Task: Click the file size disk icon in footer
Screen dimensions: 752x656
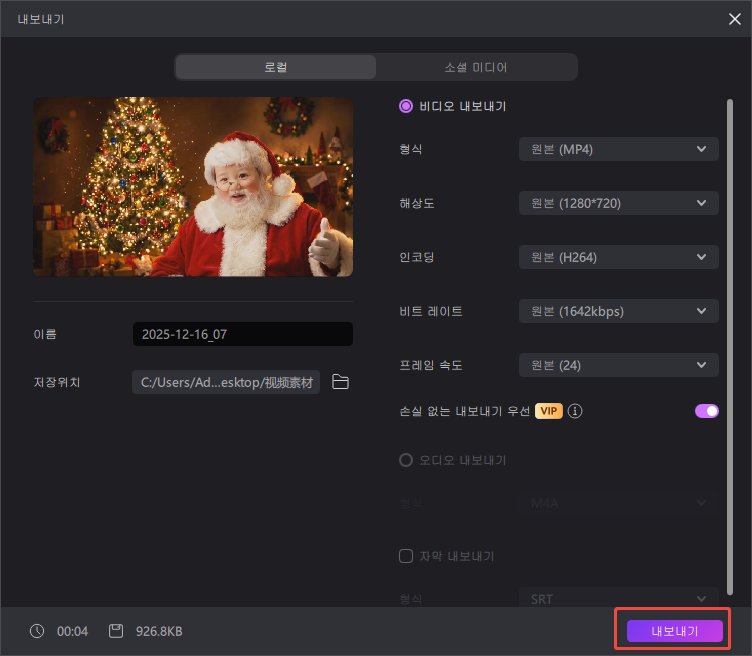Action: (x=116, y=631)
